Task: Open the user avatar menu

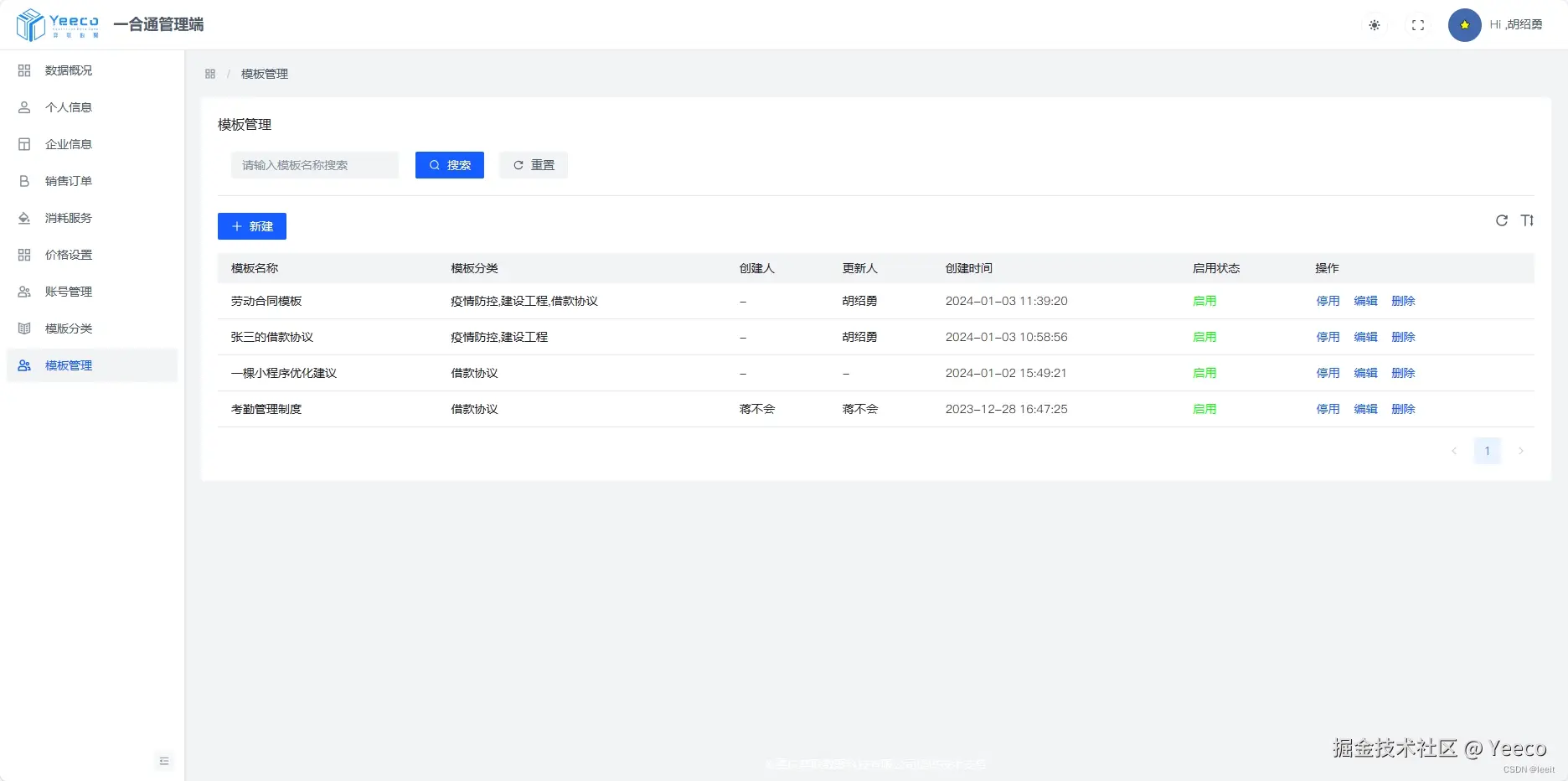Action: [x=1465, y=25]
